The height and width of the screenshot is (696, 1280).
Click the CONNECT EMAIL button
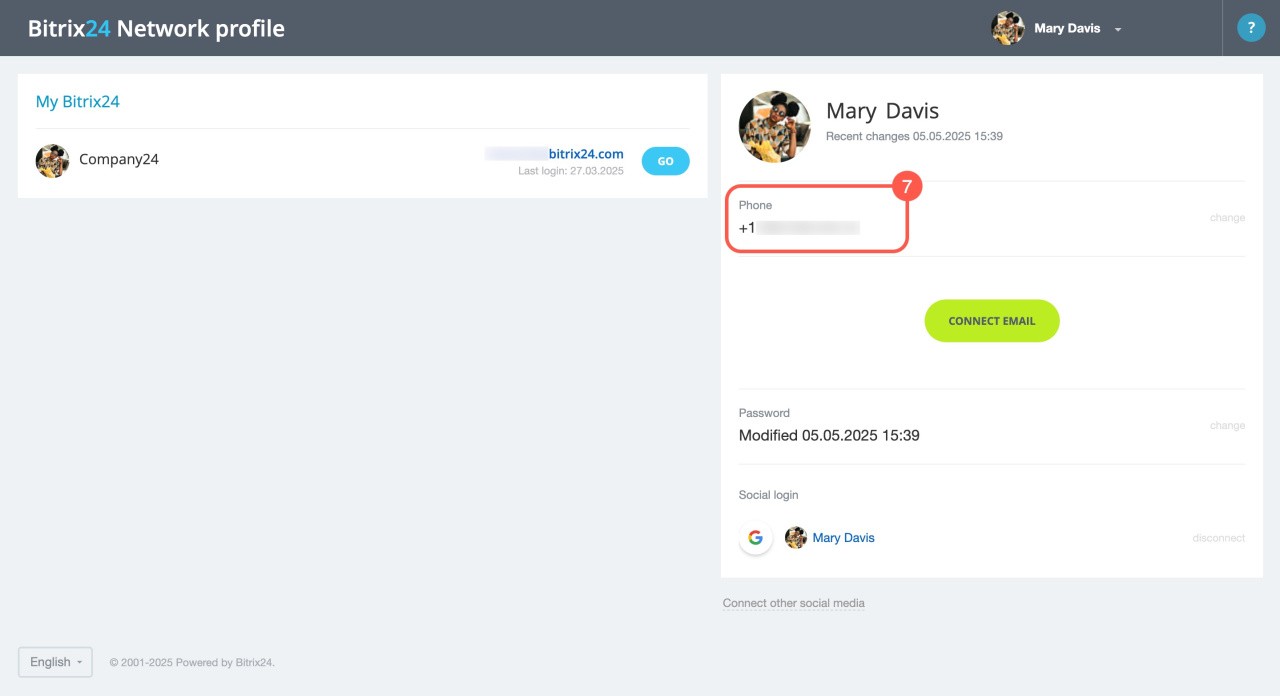click(x=991, y=321)
